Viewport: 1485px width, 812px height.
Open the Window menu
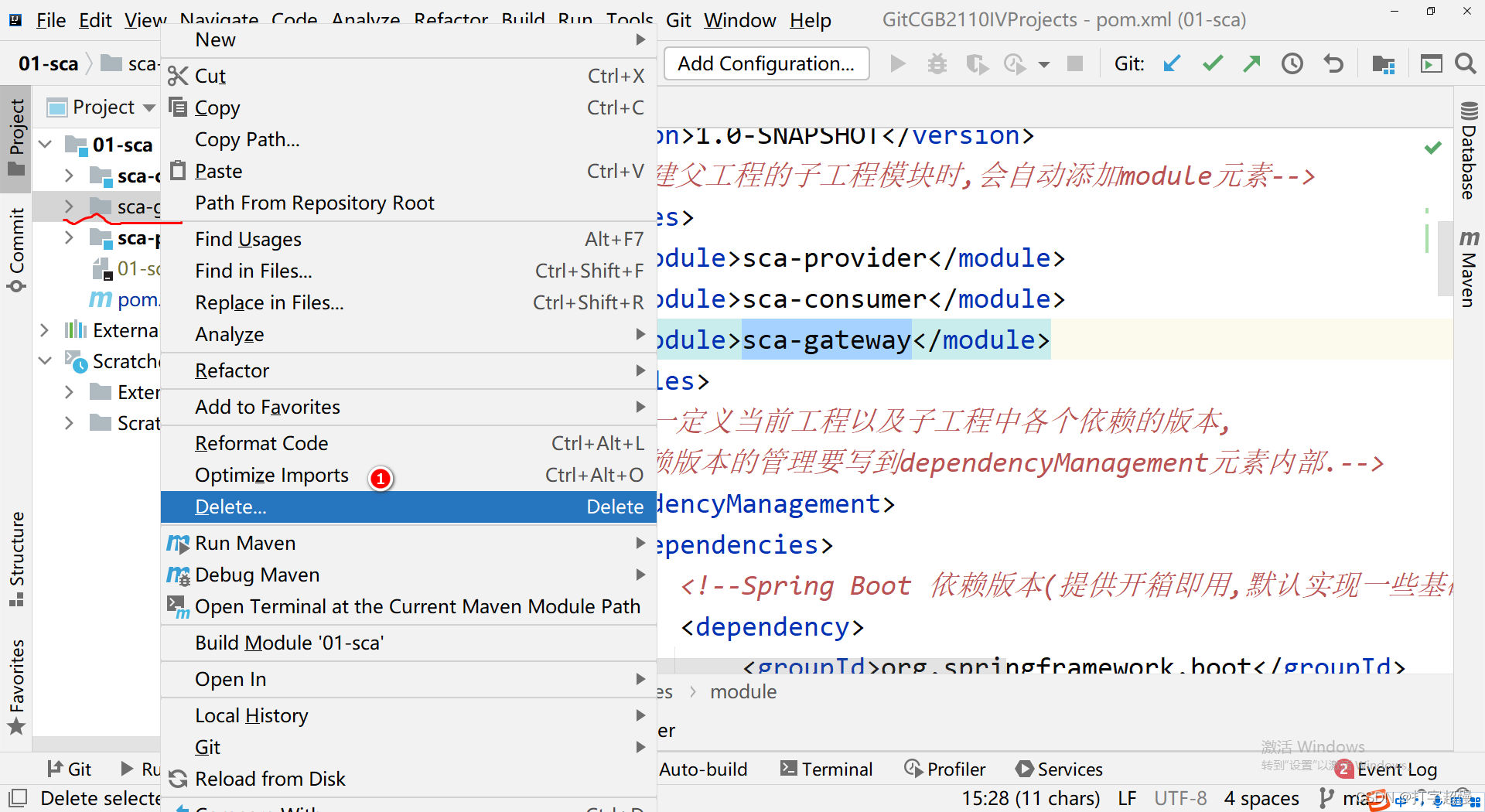coord(739,19)
